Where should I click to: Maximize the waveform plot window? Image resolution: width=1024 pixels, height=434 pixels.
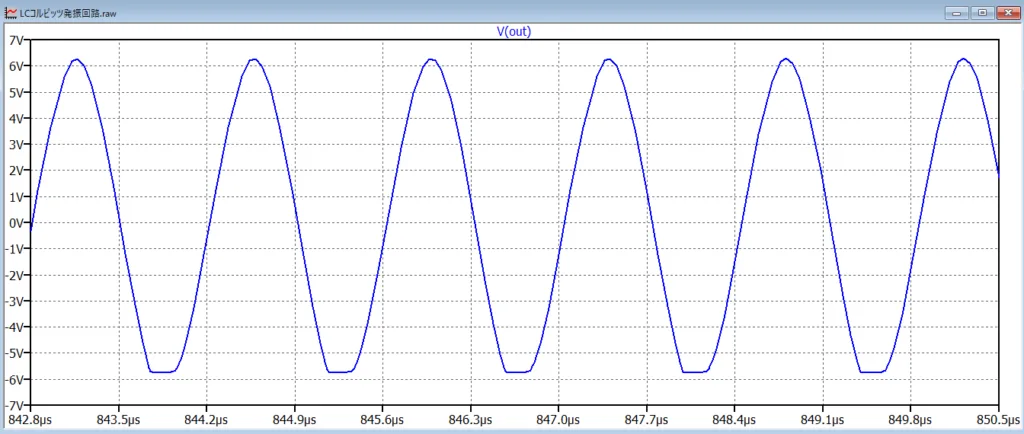pyautogui.click(x=982, y=12)
